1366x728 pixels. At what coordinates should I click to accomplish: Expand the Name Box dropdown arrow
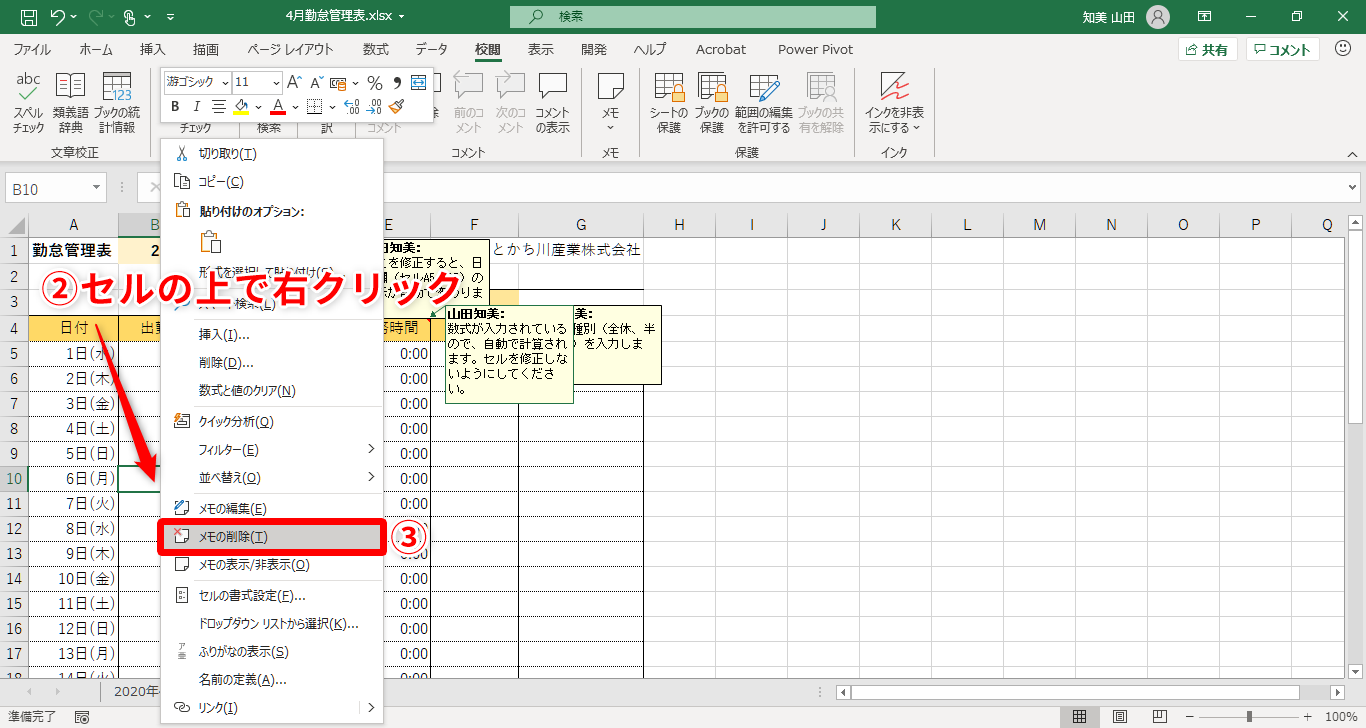coord(97,188)
